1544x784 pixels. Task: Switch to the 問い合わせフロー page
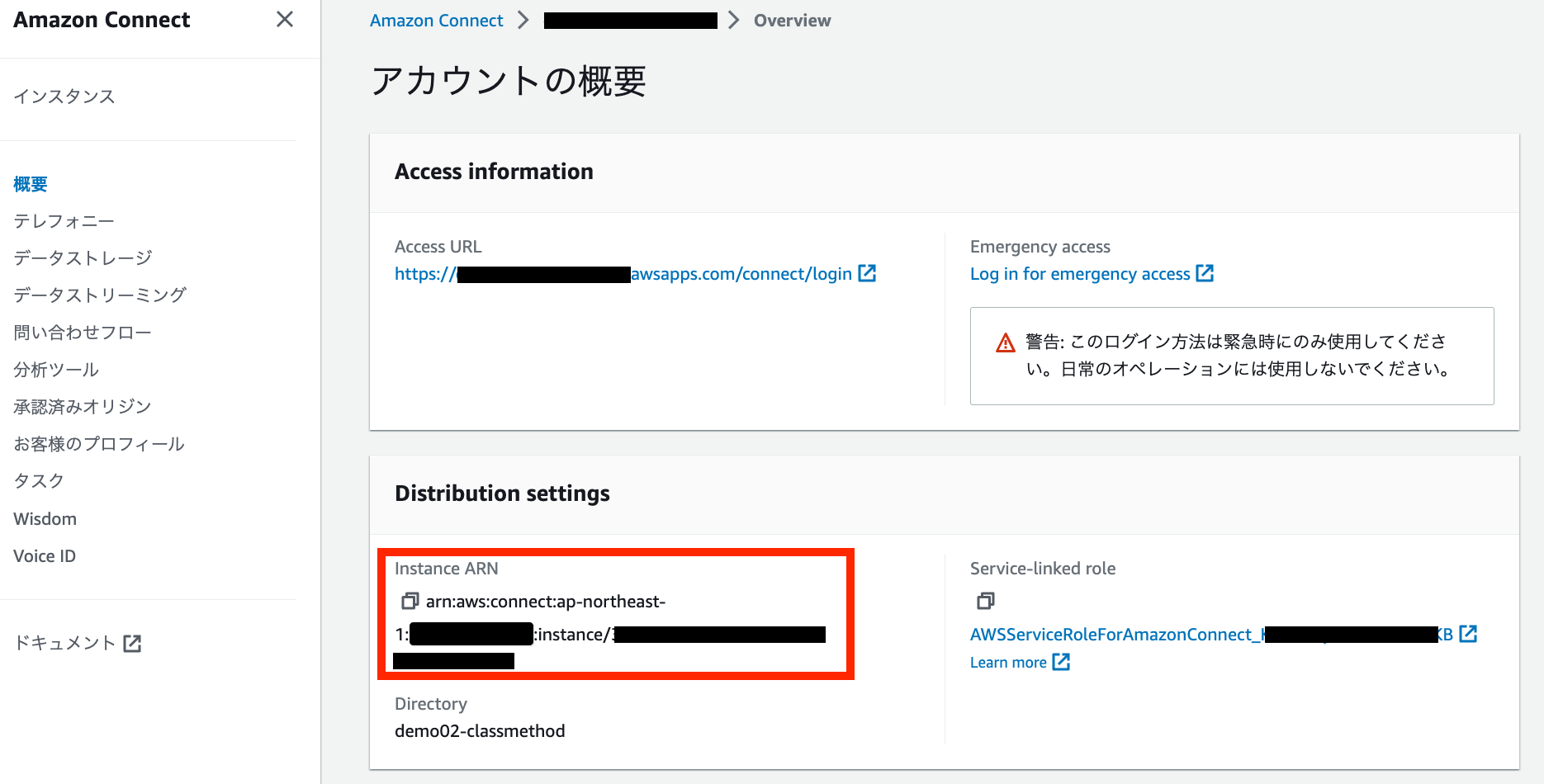coord(82,332)
